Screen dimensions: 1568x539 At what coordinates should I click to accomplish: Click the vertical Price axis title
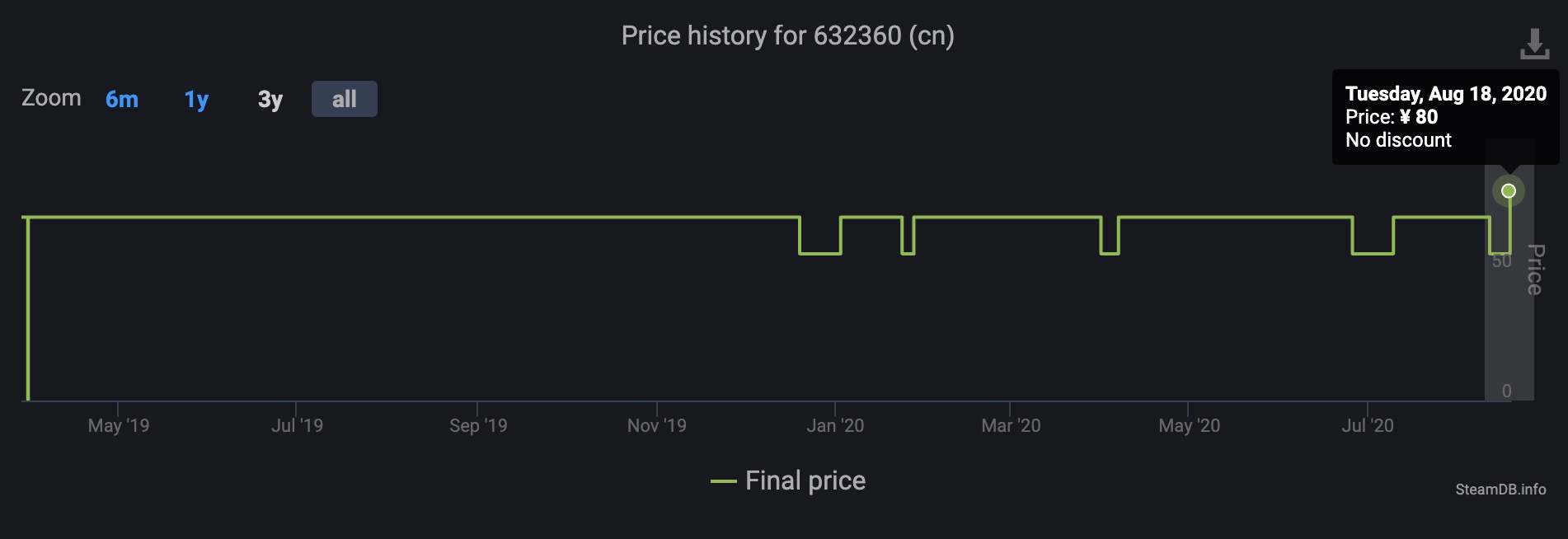tap(1534, 269)
